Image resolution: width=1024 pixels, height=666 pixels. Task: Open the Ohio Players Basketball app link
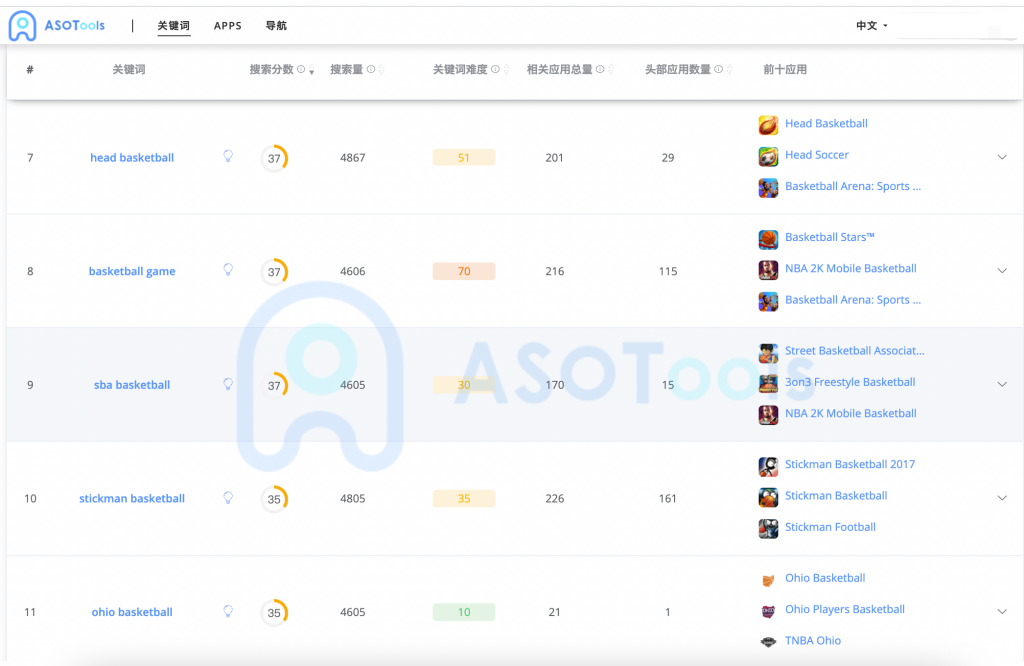point(844,609)
